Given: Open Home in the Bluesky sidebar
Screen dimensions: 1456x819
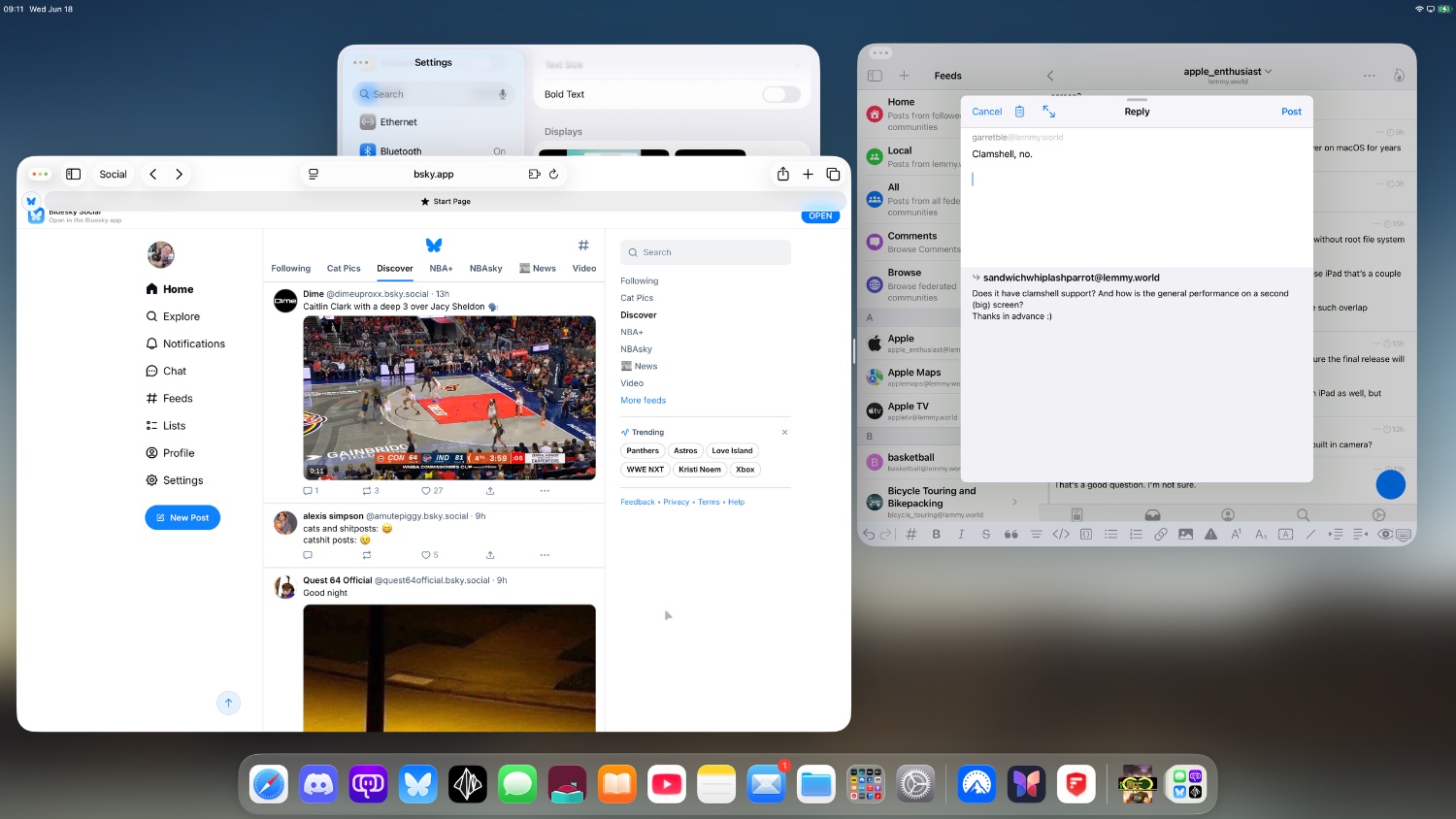Looking at the screenshot, I should [x=170, y=289].
